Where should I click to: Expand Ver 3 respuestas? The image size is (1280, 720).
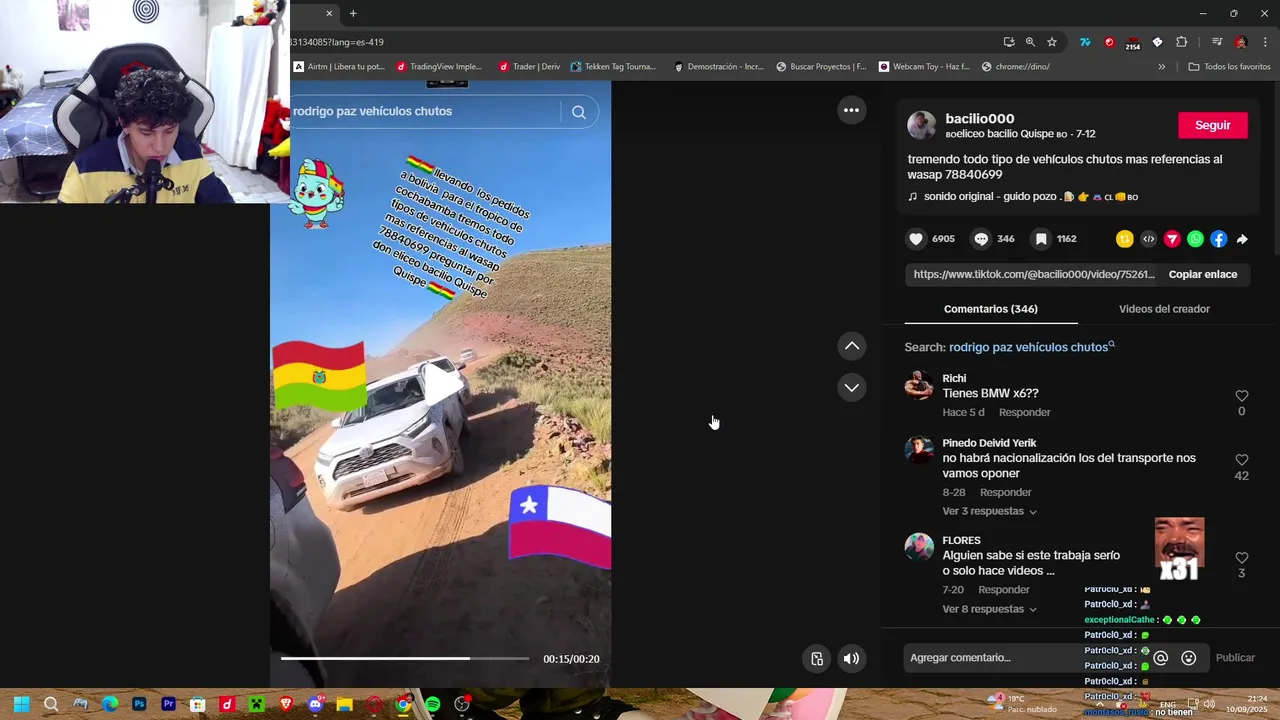coord(989,511)
